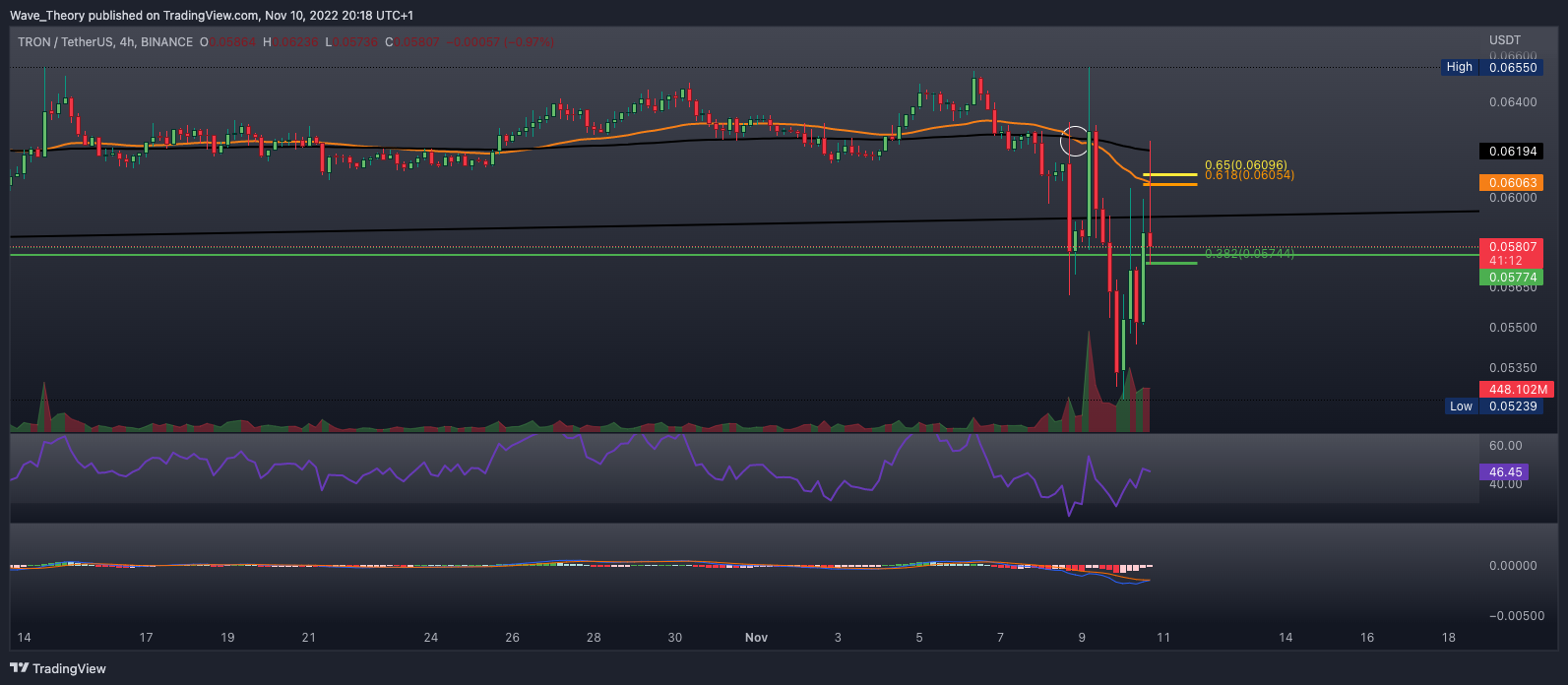
Task: Click the yellow 0.65 Fibonacci line
Action: tap(1169, 174)
